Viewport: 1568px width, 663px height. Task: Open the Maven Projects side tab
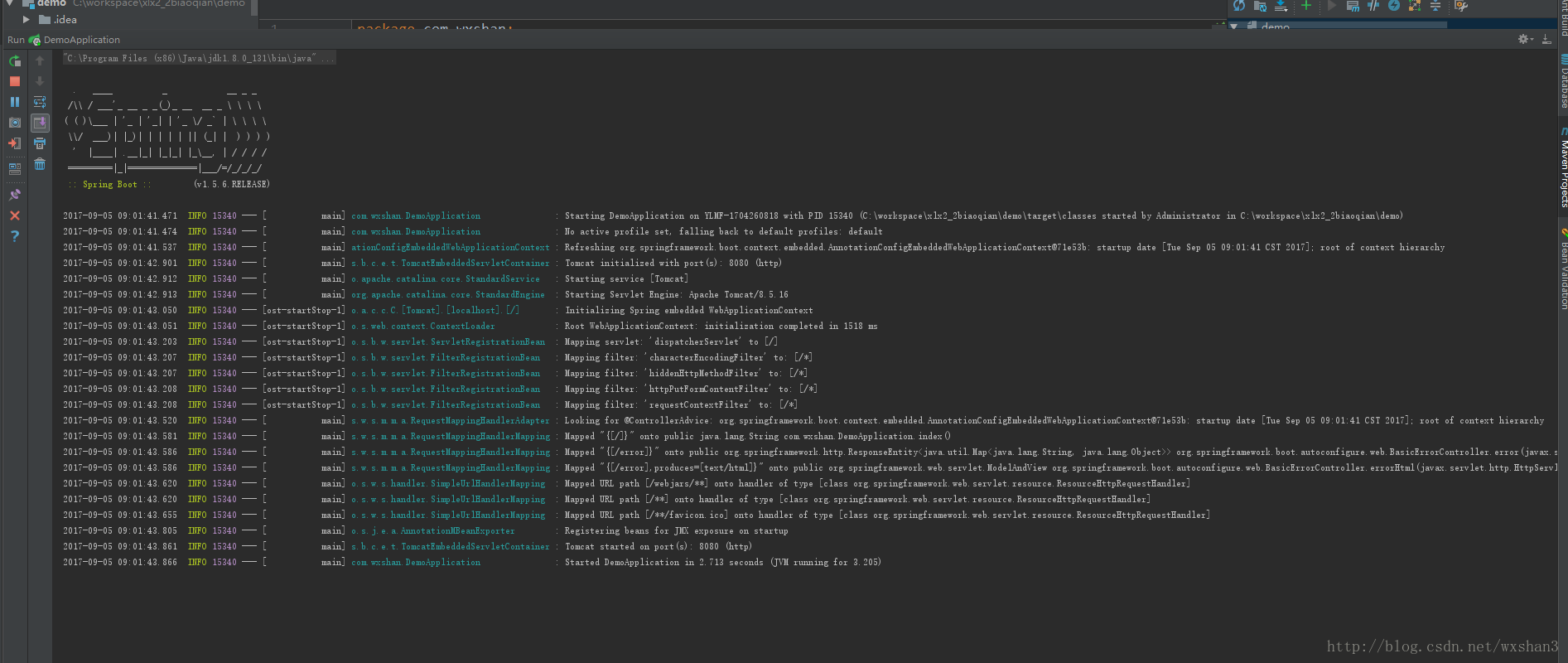point(1563,168)
